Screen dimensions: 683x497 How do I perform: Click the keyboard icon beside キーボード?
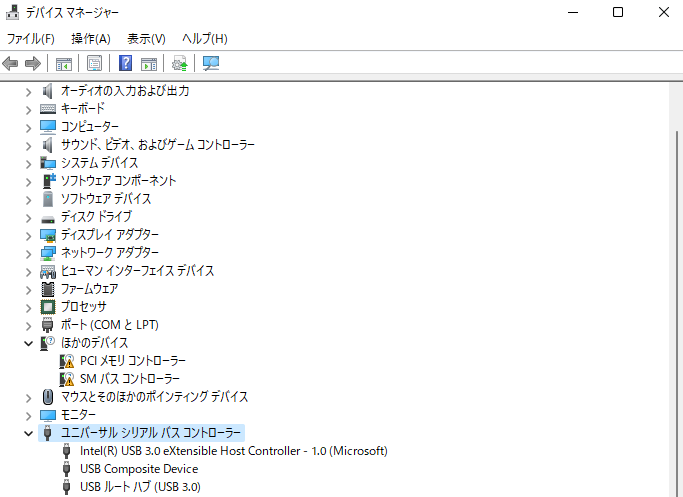pos(47,109)
